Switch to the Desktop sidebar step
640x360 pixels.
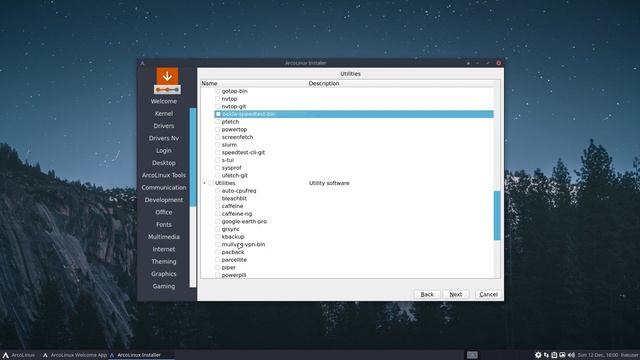pos(164,163)
